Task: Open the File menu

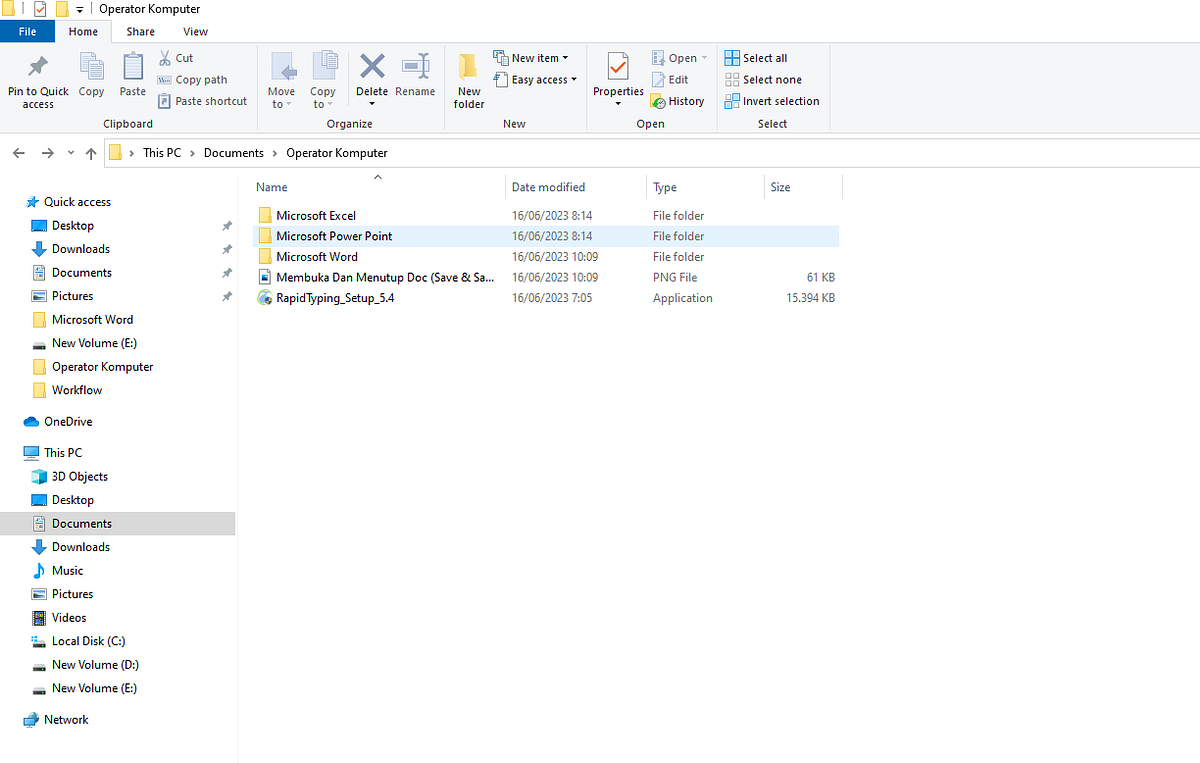Action: pos(27,31)
